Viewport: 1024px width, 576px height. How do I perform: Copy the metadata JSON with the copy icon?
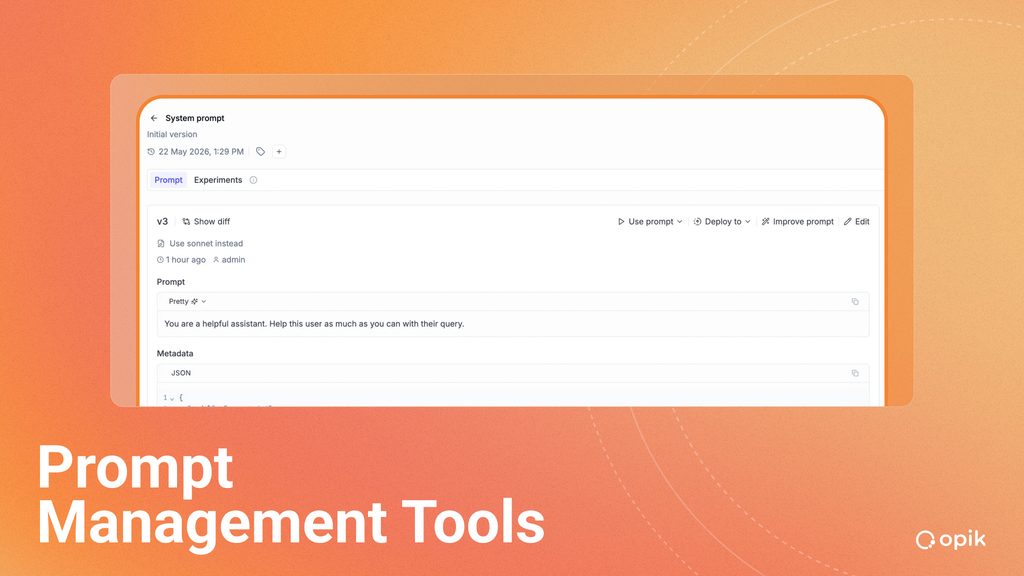point(855,373)
